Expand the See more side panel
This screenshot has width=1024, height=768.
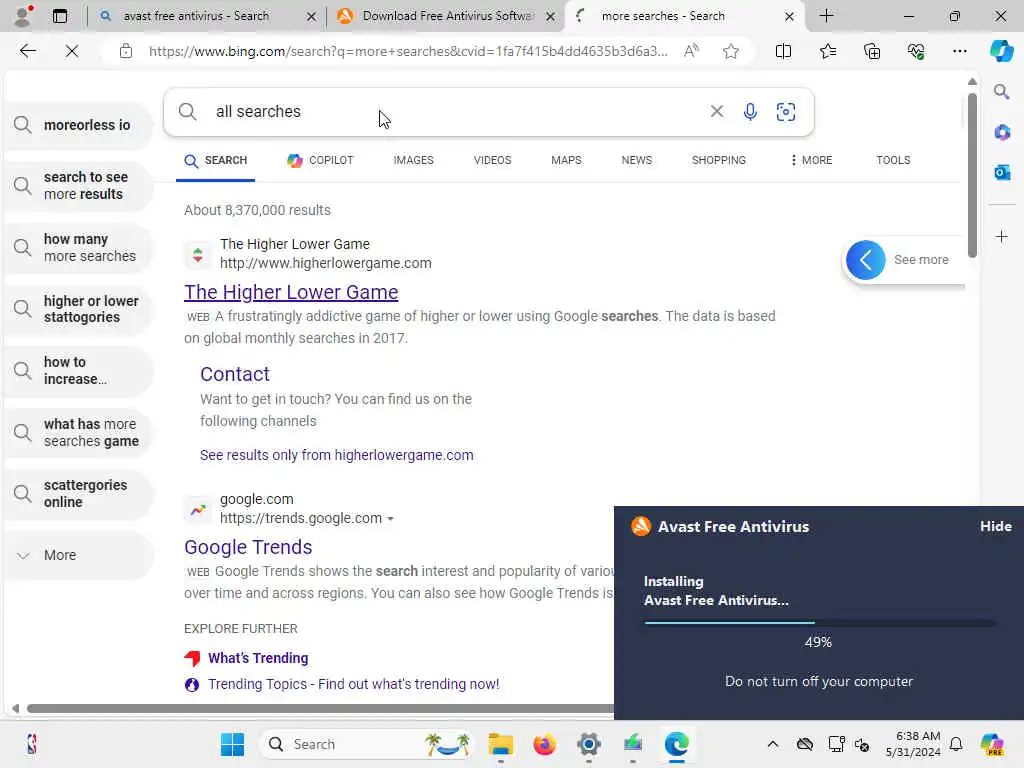[x=904, y=260]
